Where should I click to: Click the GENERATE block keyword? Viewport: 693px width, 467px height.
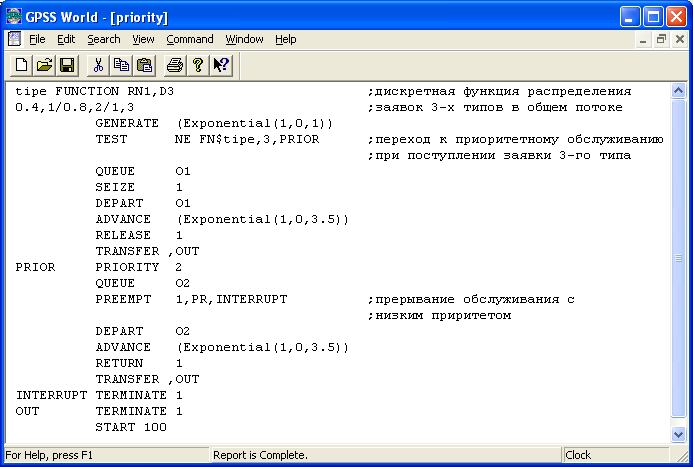tap(127, 123)
